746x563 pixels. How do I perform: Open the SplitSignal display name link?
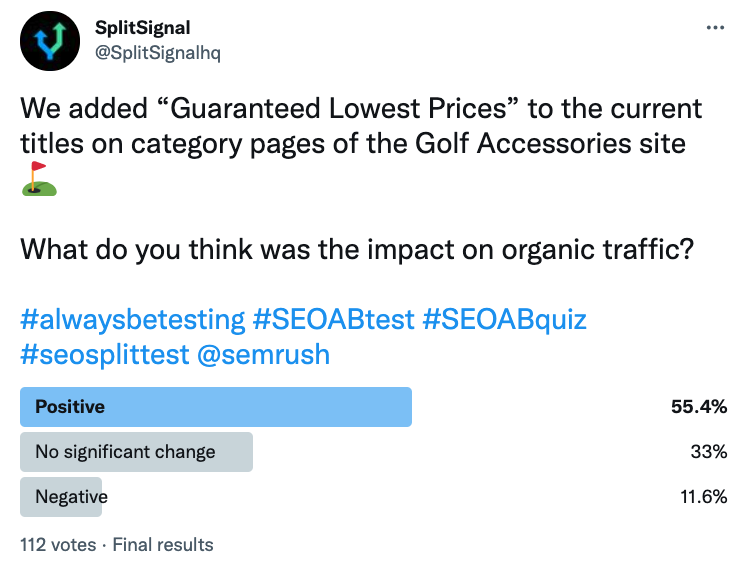[143, 28]
